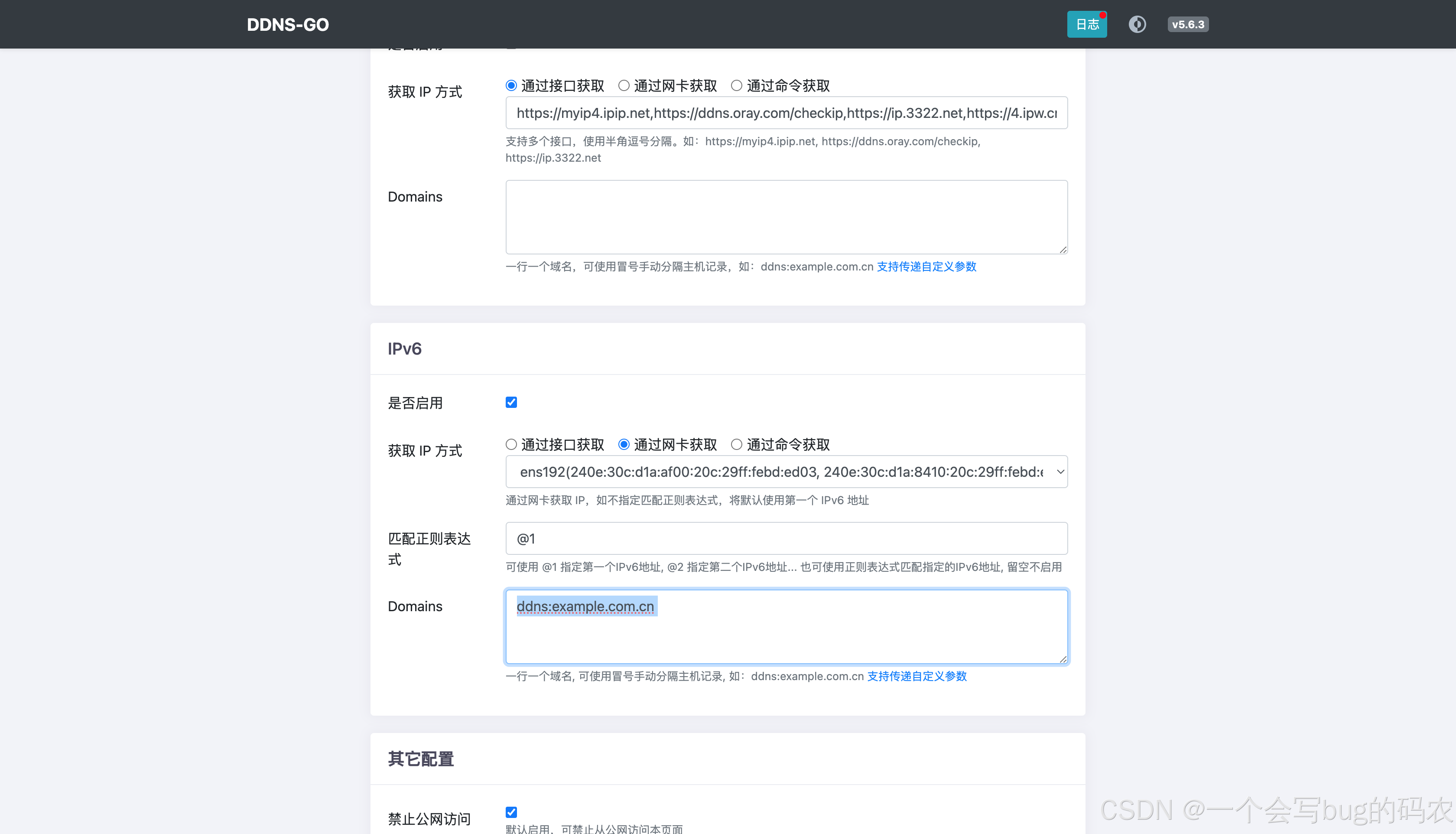The width and height of the screenshot is (1456, 834).
Task: Click the IPv4 interface URL input field
Action: tap(786, 113)
